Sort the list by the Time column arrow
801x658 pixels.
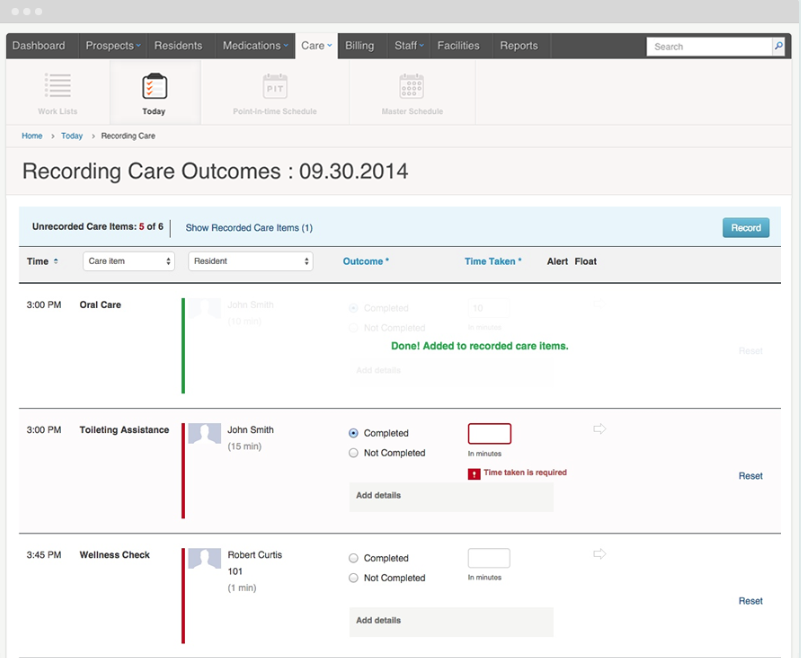[x=56, y=262]
